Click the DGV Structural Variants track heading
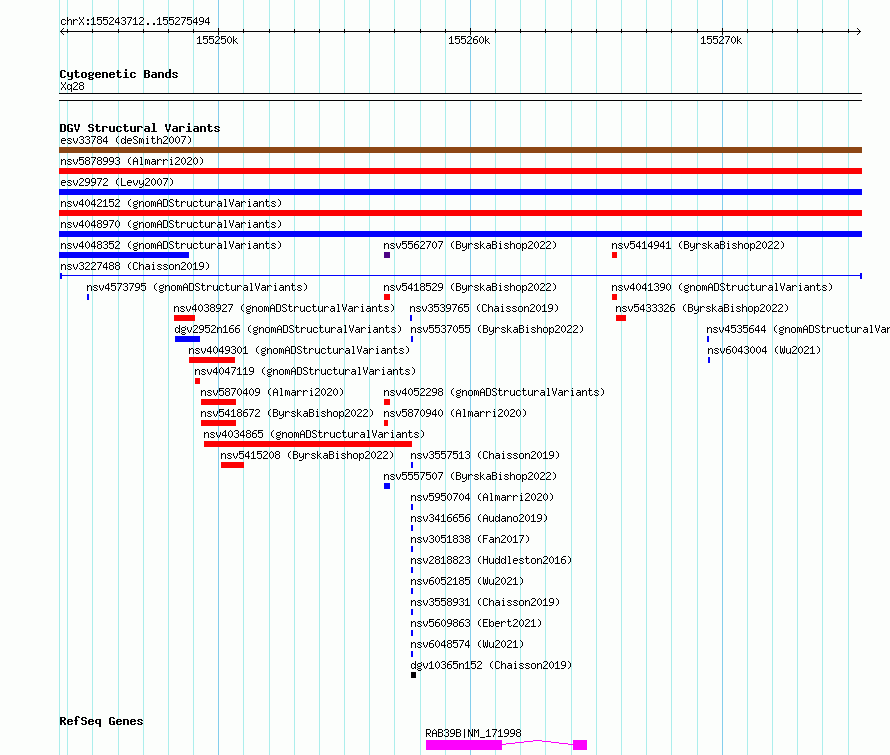The image size is (890, 755). pyautogui.click(x=140, y=128)
